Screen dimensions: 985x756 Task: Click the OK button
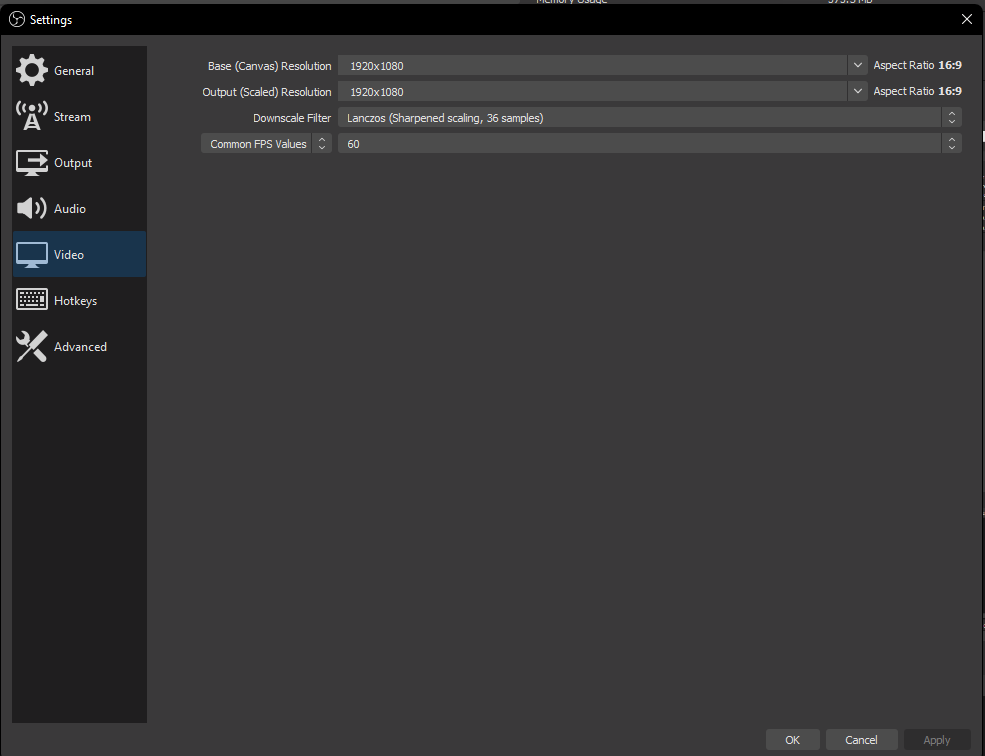[x=792, y=739]
